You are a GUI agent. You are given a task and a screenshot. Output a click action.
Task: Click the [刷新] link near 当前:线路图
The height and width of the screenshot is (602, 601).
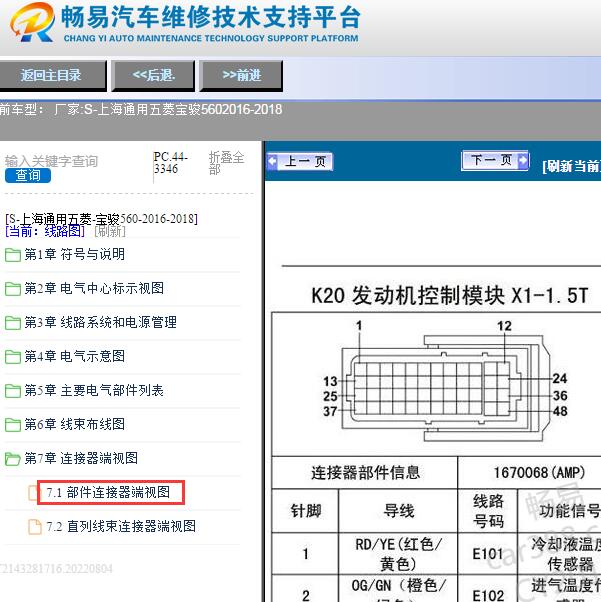(110, 231)
